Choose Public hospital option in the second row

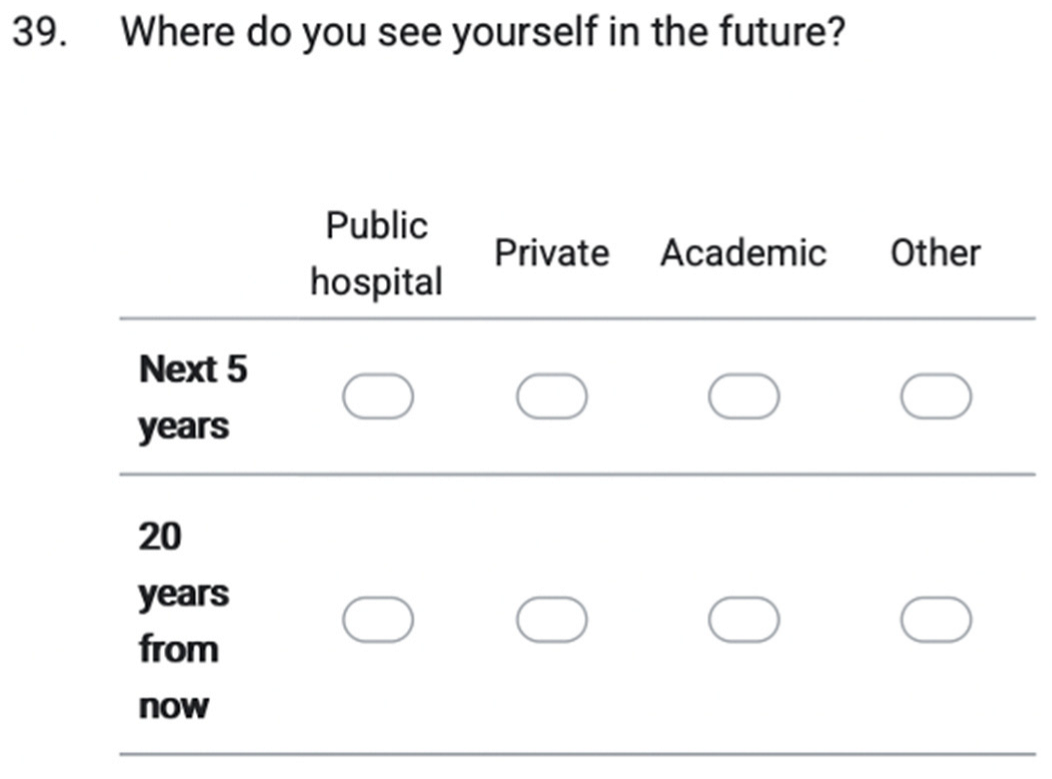click(378, 619)
